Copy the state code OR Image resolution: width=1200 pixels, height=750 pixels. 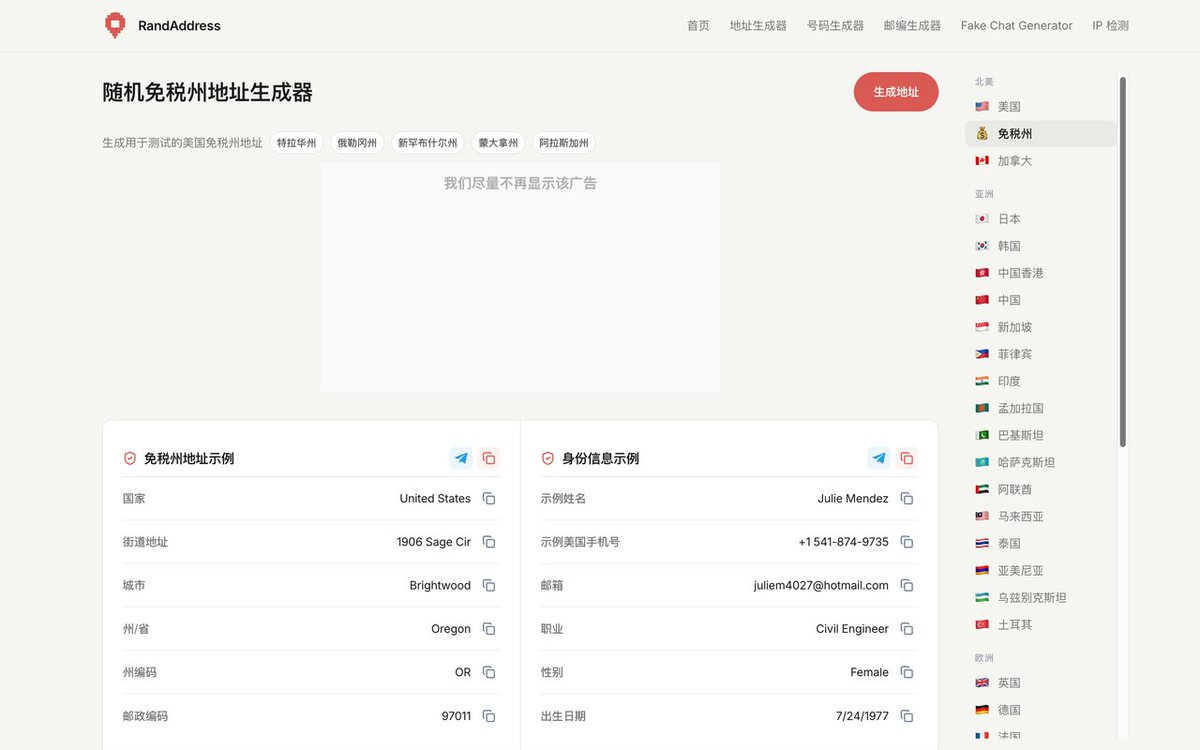click(489, 672)
